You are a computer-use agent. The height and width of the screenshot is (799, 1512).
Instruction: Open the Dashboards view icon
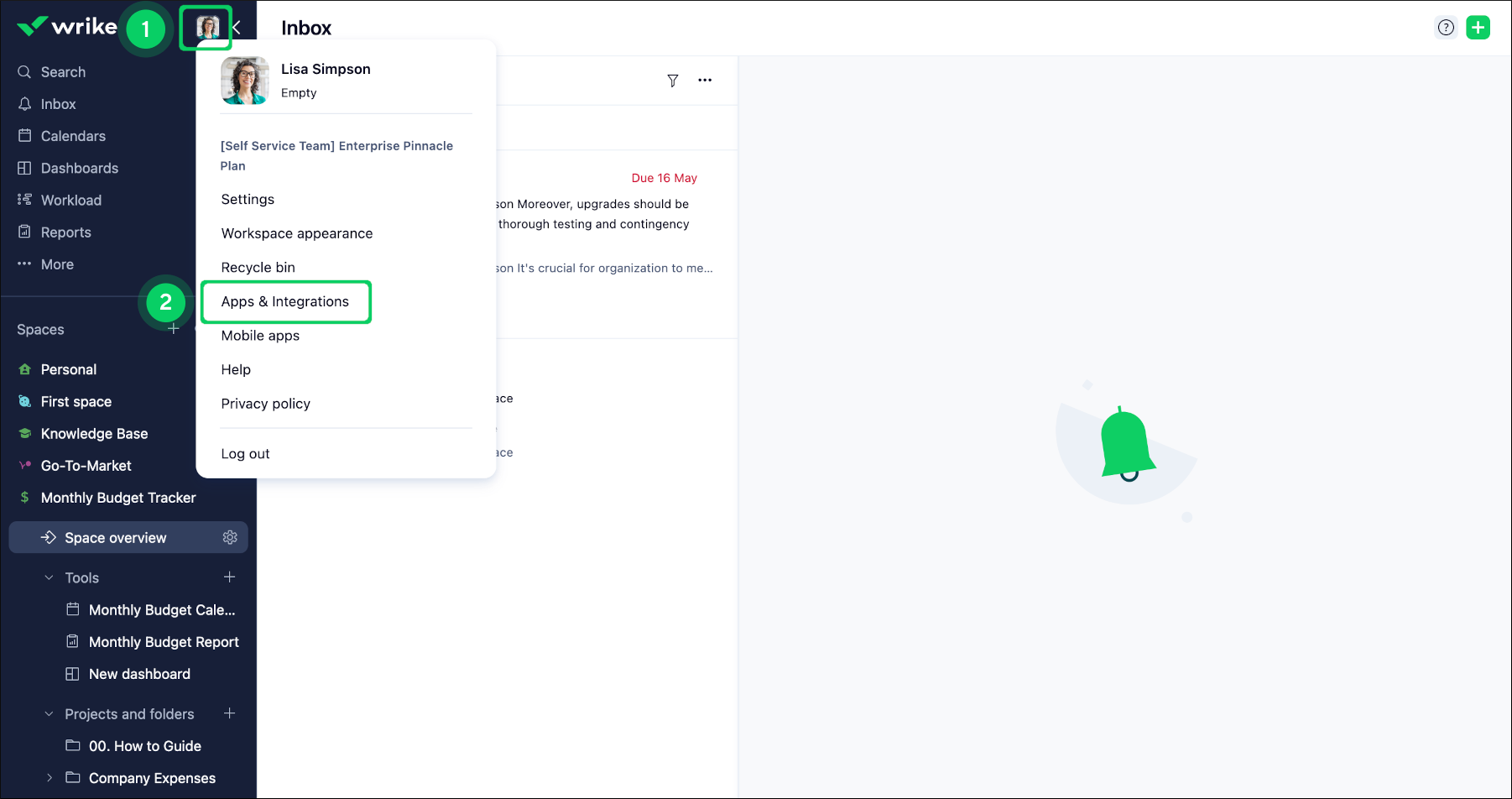point(25,168)
